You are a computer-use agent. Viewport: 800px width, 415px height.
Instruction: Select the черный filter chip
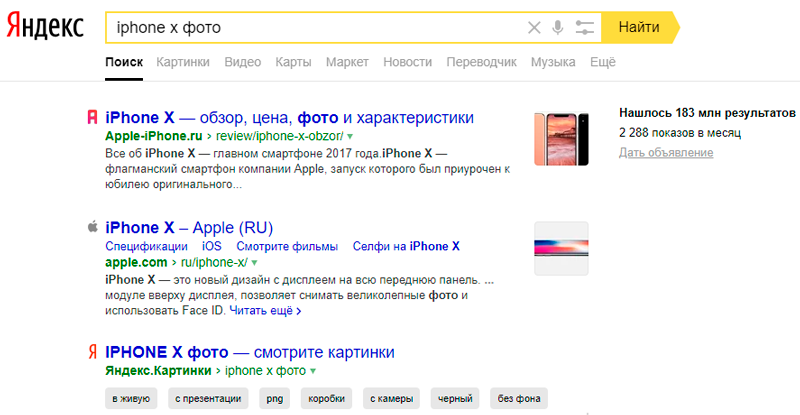pos(455,399)
